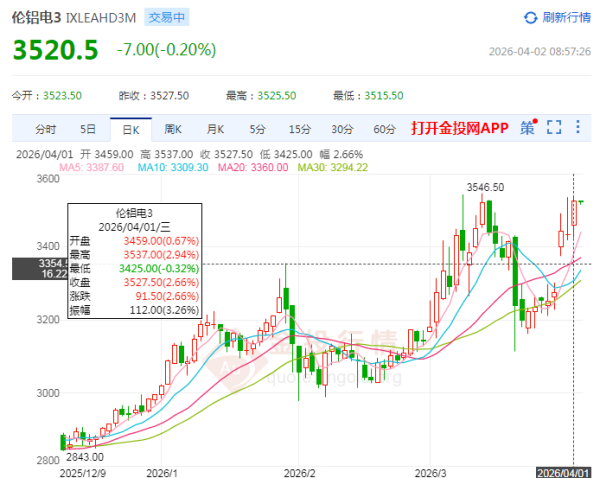Click tooltip 最高 value 3537.00(2.94%)
Screen dimensions: 600x478
pyautogui.click(x=161, y=255)
